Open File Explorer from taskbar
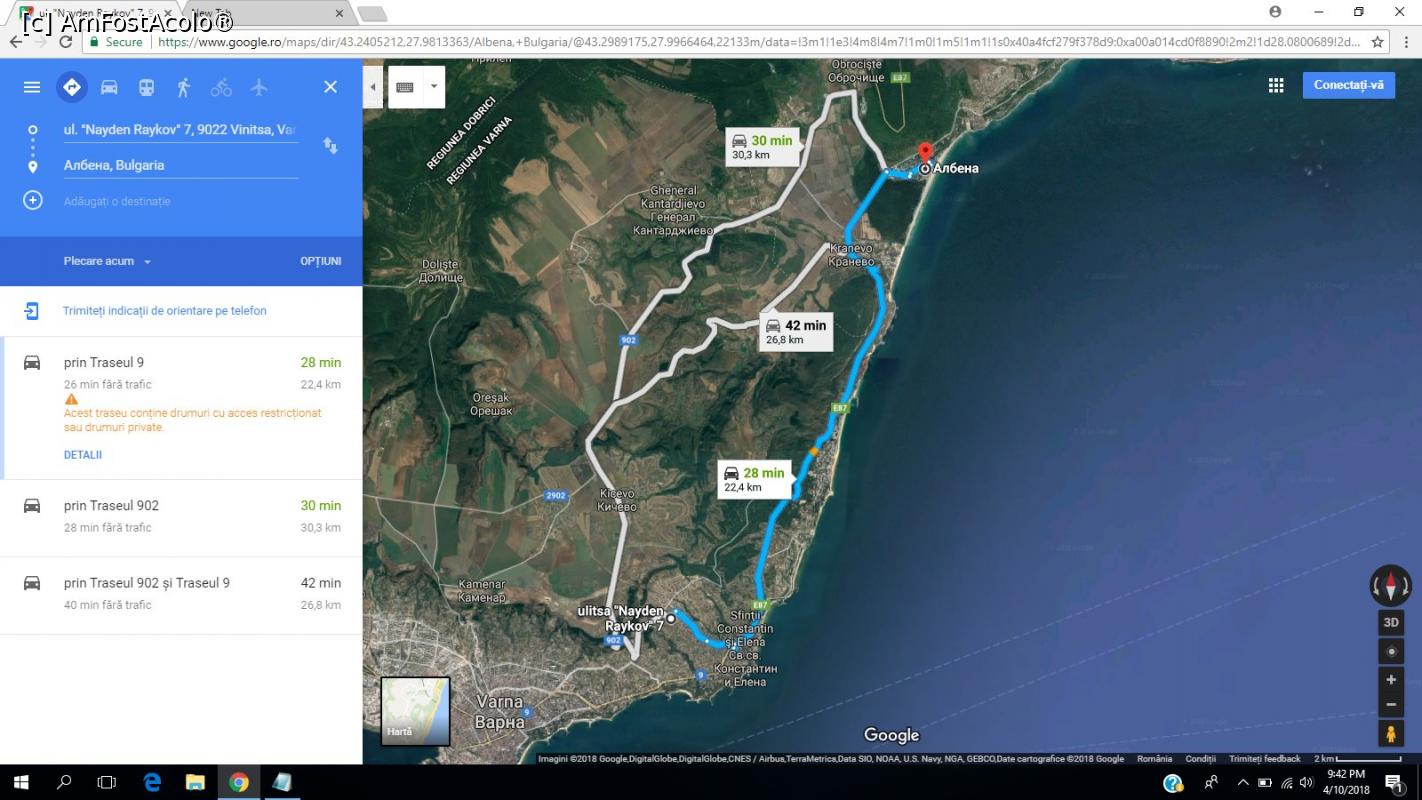The width and height of the screenshot is (1422, 800). pyautogui.click(x=195, y=782)
